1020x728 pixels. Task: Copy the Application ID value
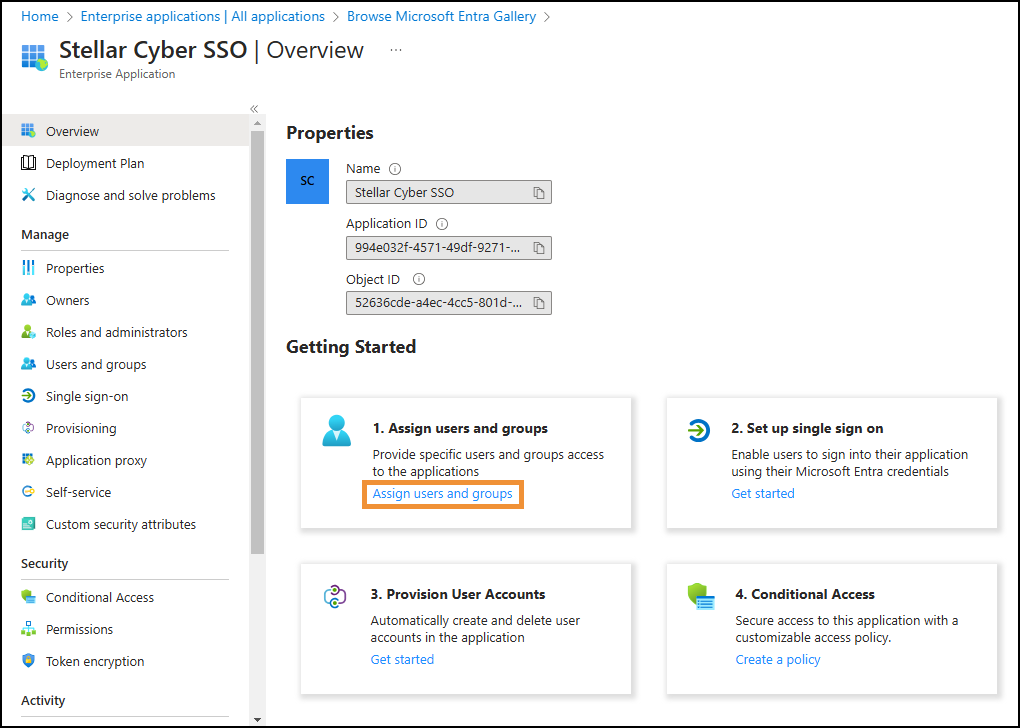tap(538, 248)
